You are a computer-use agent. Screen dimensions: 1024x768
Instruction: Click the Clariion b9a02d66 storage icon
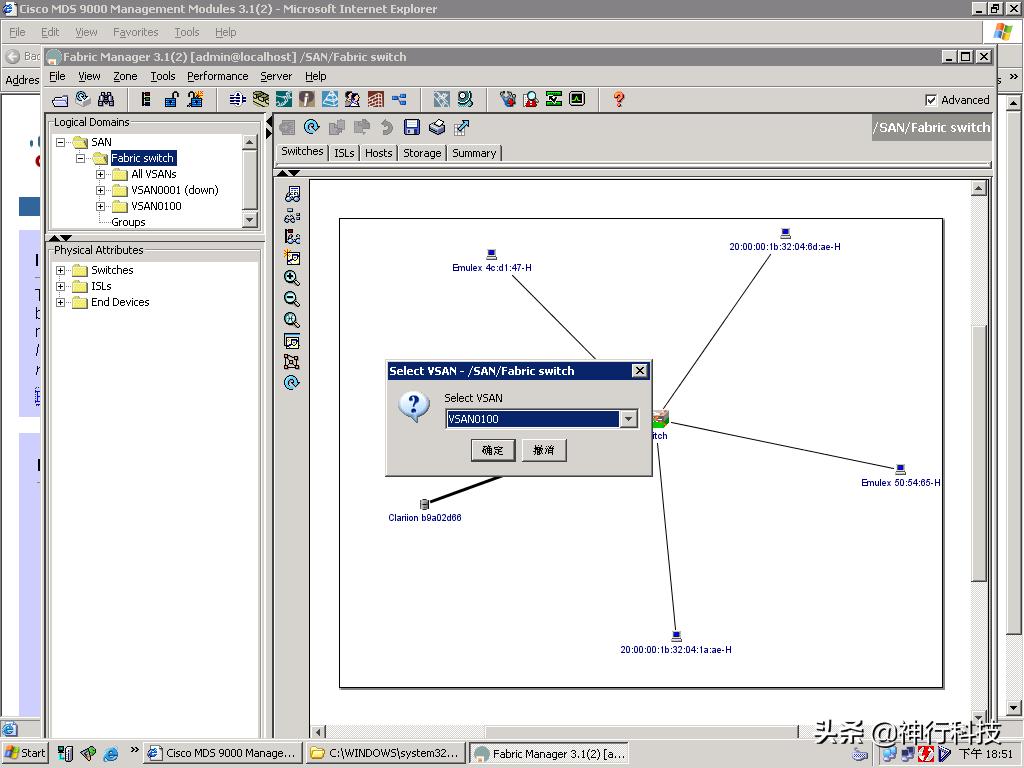click(424, 505)
